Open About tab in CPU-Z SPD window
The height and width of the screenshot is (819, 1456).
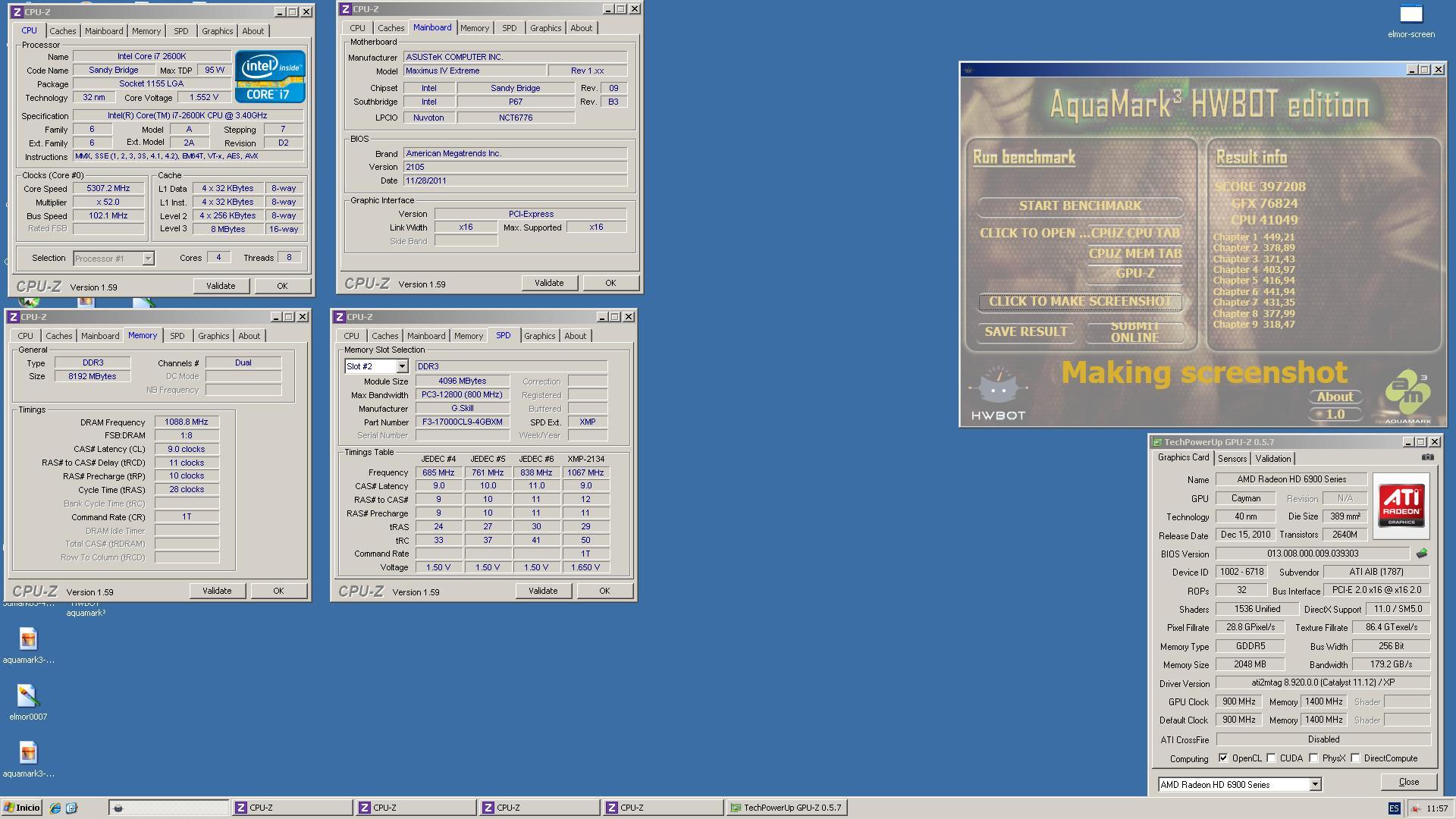(575, 336)
